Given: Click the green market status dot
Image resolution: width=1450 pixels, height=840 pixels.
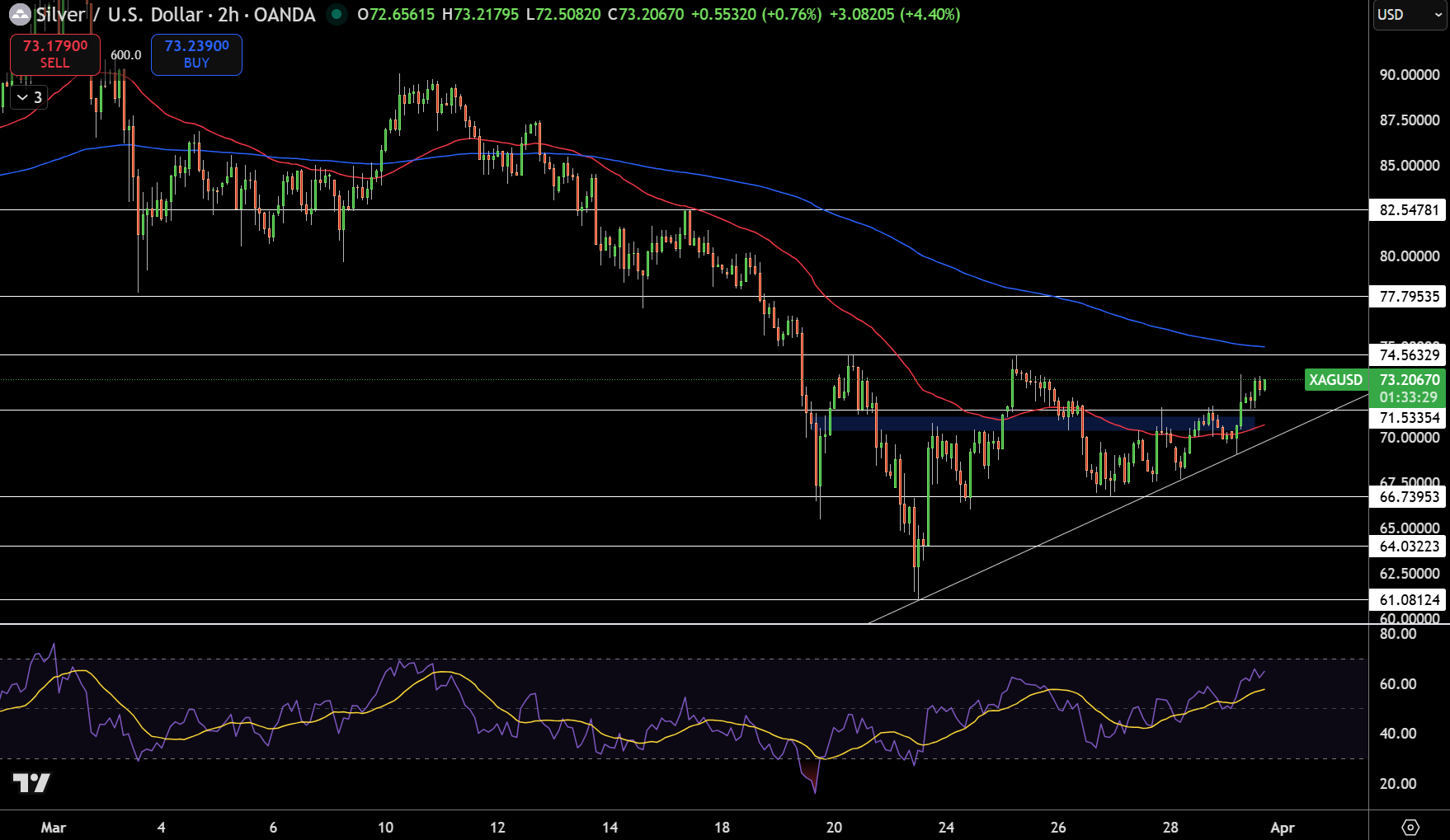Looking at the screenshot, I should click(x=337, y=15).
